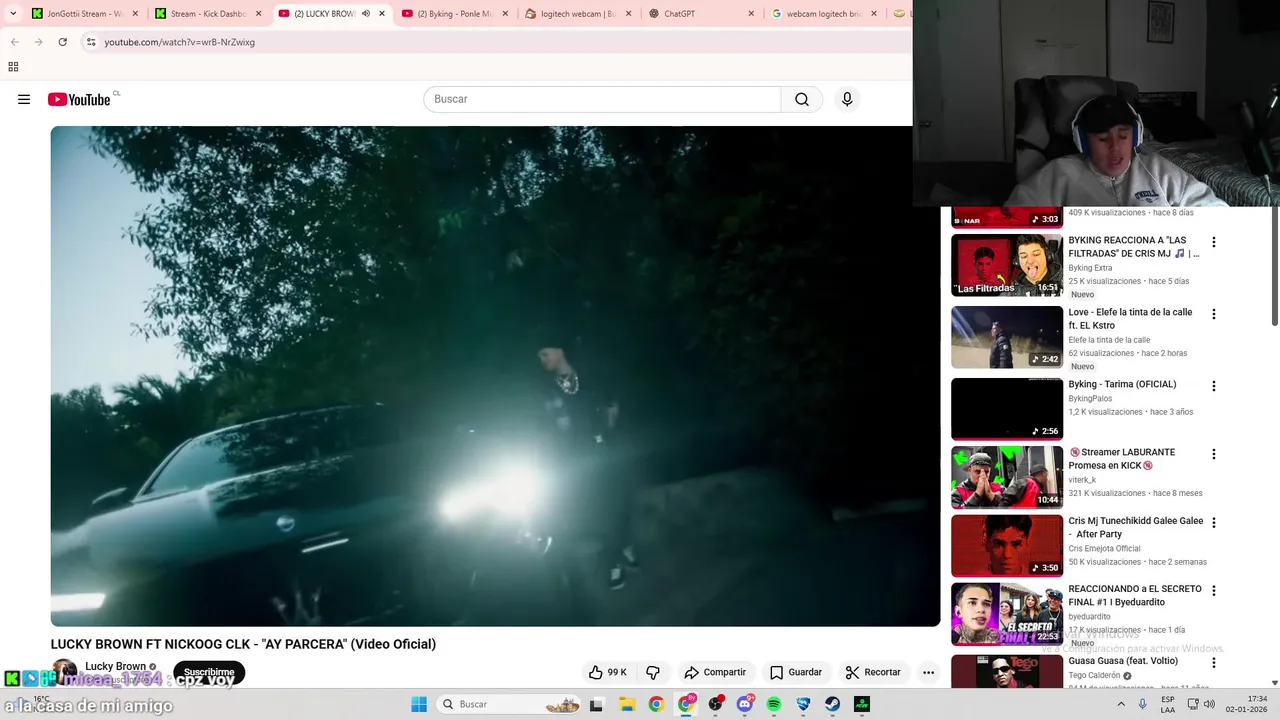Subscribe with the Suscribirme button
Viewport: 1280px width, 720px height.
point(209,672)
